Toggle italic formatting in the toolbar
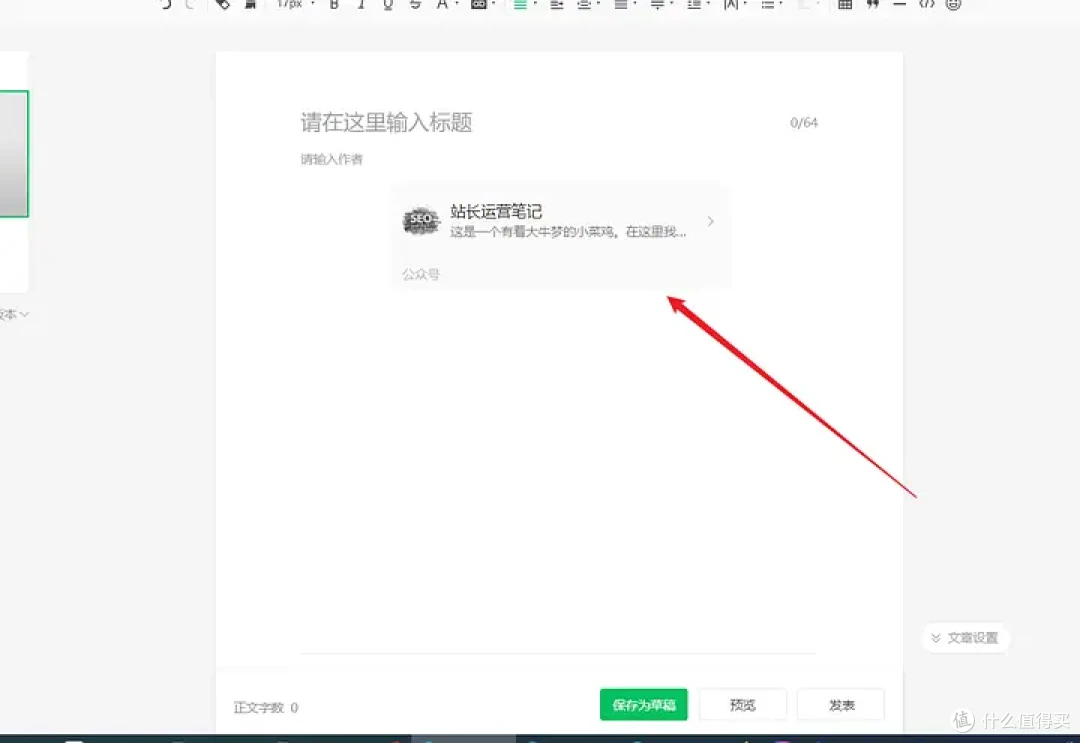 [x=361, y=4]
